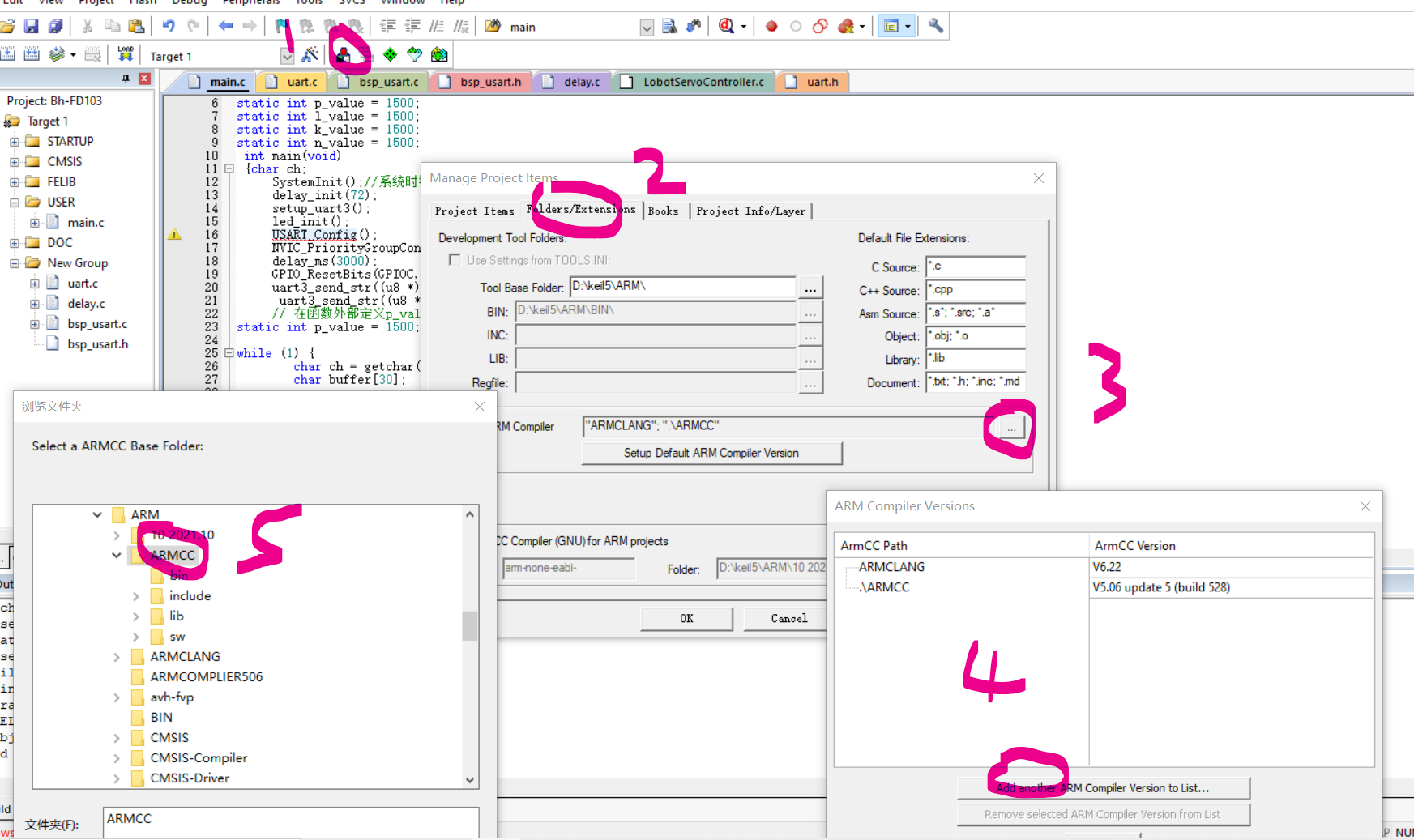Image resolution: width=1414 pixels, height=840 pixels.
Task: Switch to the Books tab
Action: tap(663, 211)
